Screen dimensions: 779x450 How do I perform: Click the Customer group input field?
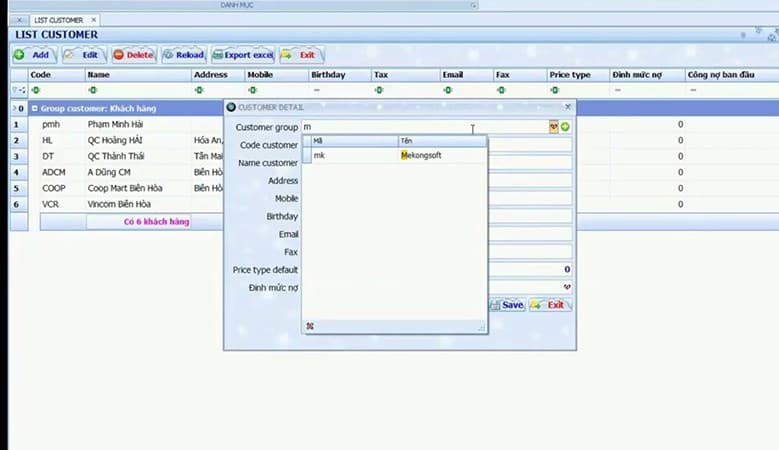coord(420,127)
